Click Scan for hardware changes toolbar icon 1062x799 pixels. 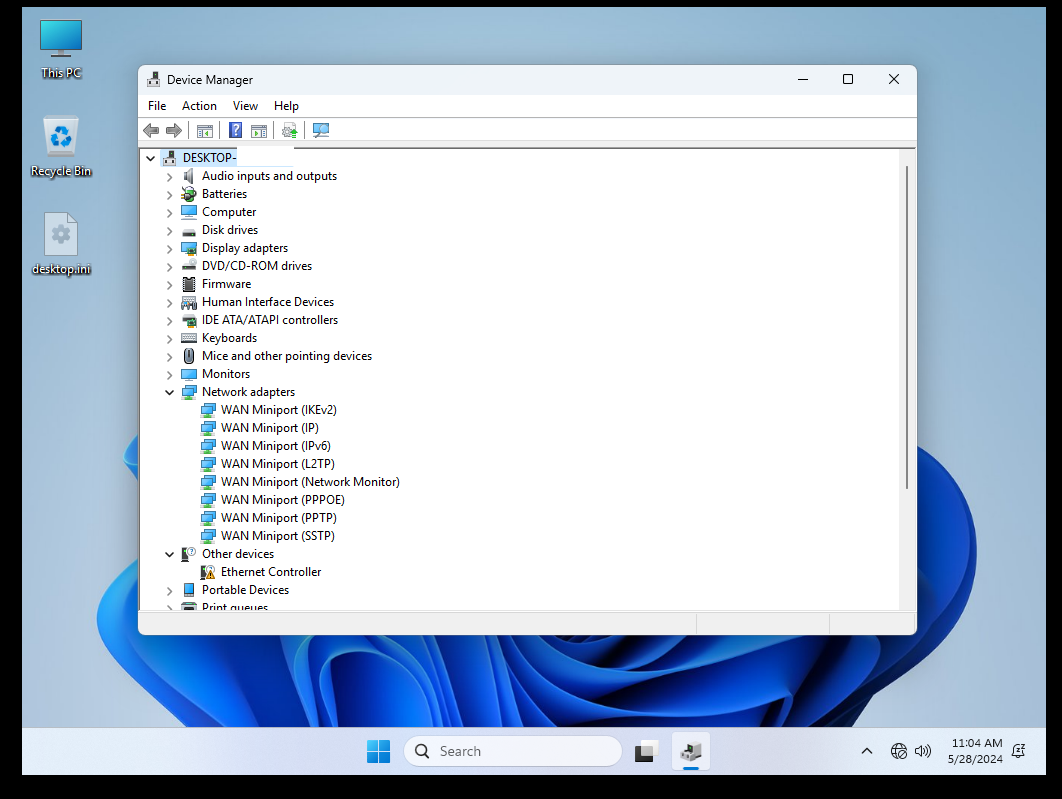click(321, 130)
